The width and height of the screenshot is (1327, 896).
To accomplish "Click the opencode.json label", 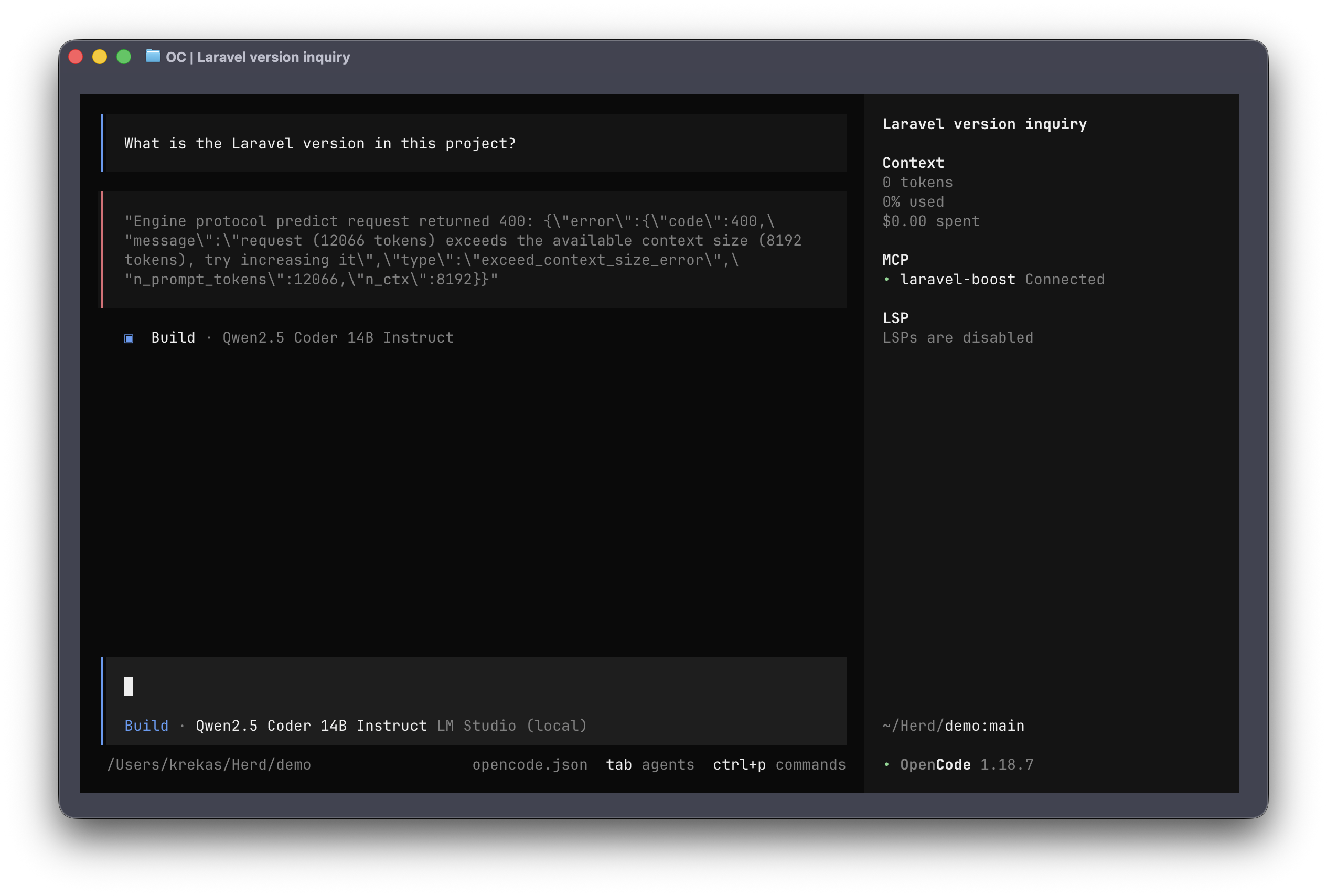I will pos(529,765).
